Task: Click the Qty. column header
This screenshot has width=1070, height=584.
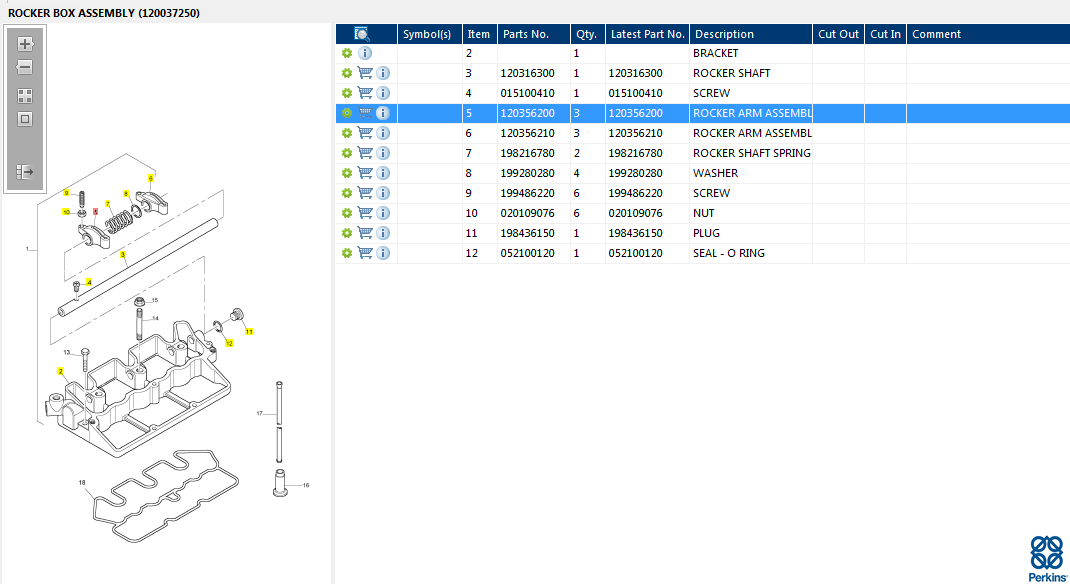Action: pyautogui.click(x=586, y=34)
